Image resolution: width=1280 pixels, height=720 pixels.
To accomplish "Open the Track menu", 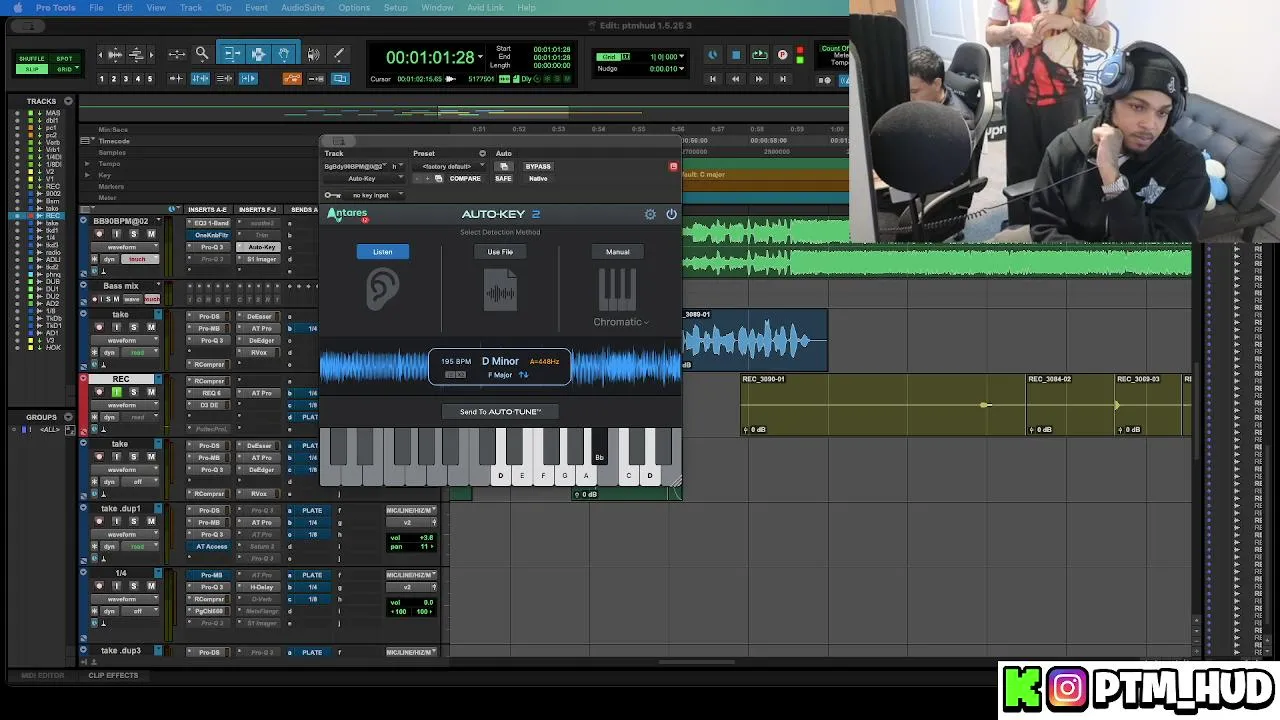I will pyautogui.click(x=191, y=8).
